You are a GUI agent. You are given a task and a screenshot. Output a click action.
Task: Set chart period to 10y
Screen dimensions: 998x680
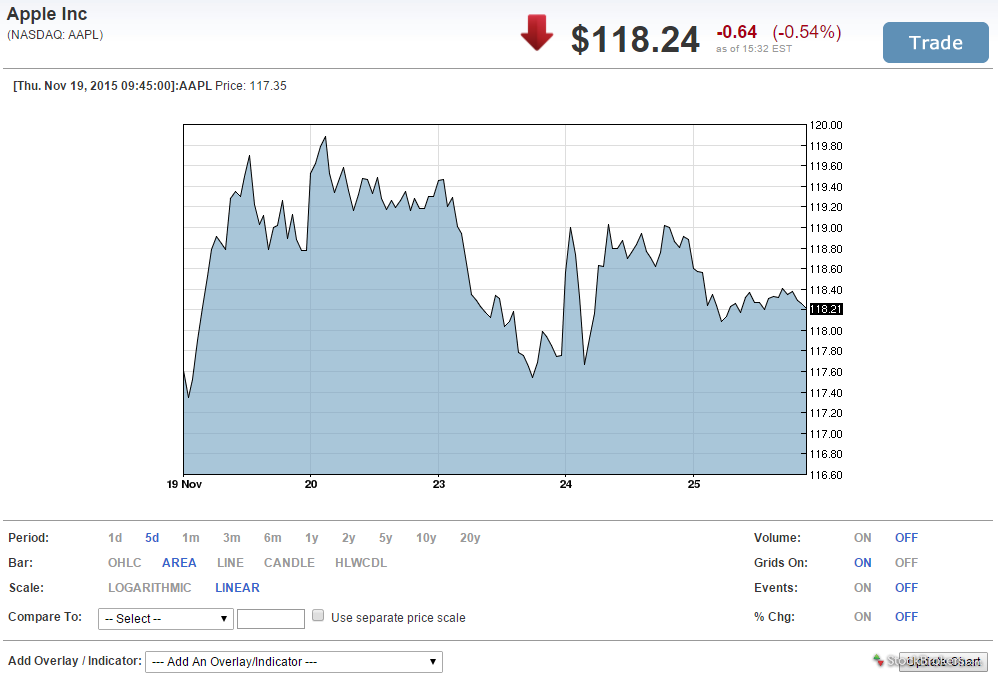pos(426,538)
